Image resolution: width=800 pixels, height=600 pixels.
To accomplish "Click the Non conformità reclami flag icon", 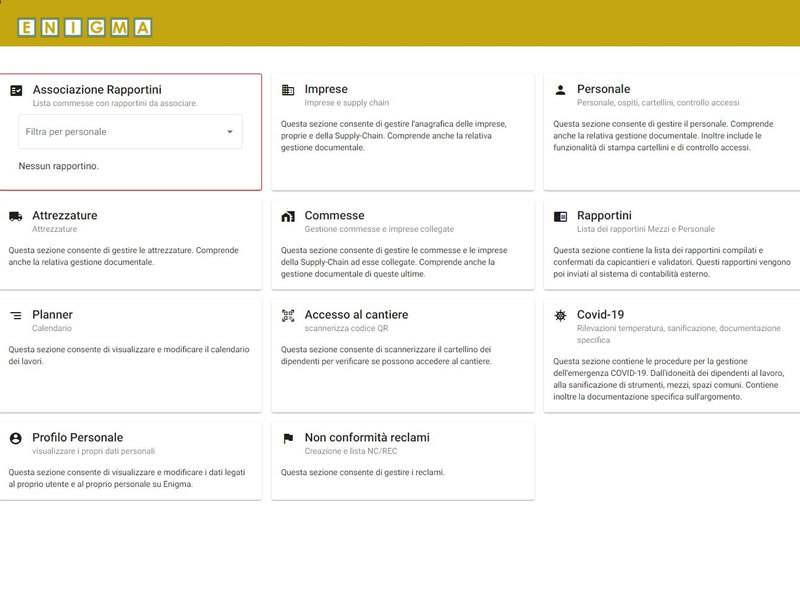I will click(288, 438).
